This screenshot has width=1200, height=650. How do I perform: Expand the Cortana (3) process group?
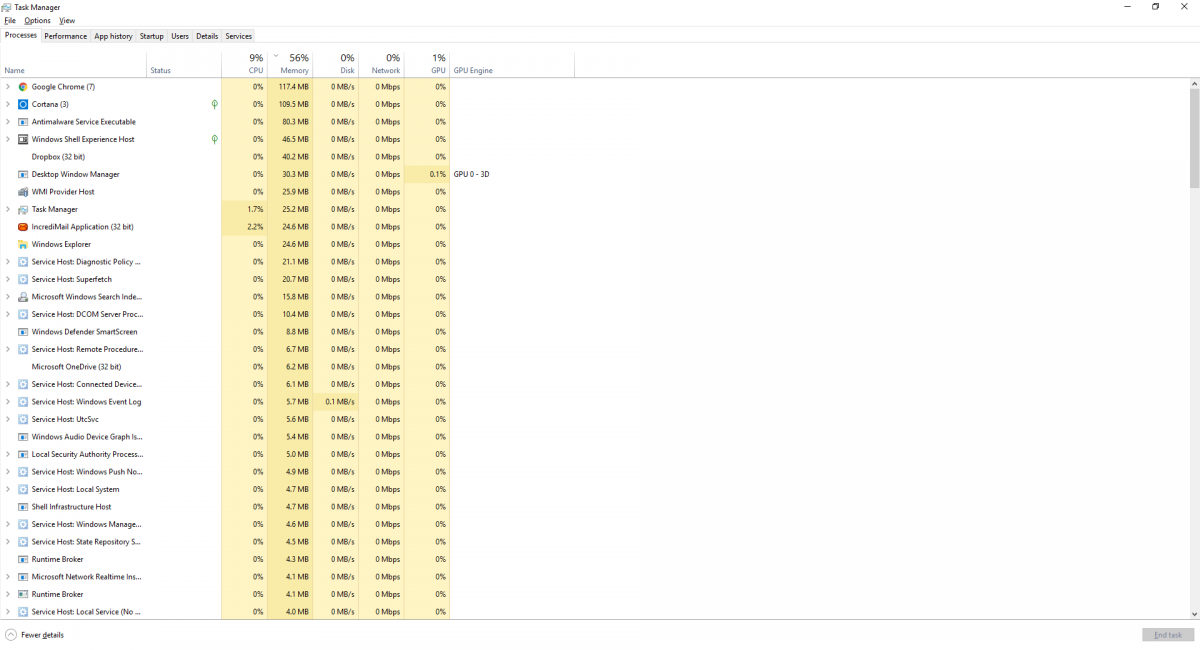point(8,104)
